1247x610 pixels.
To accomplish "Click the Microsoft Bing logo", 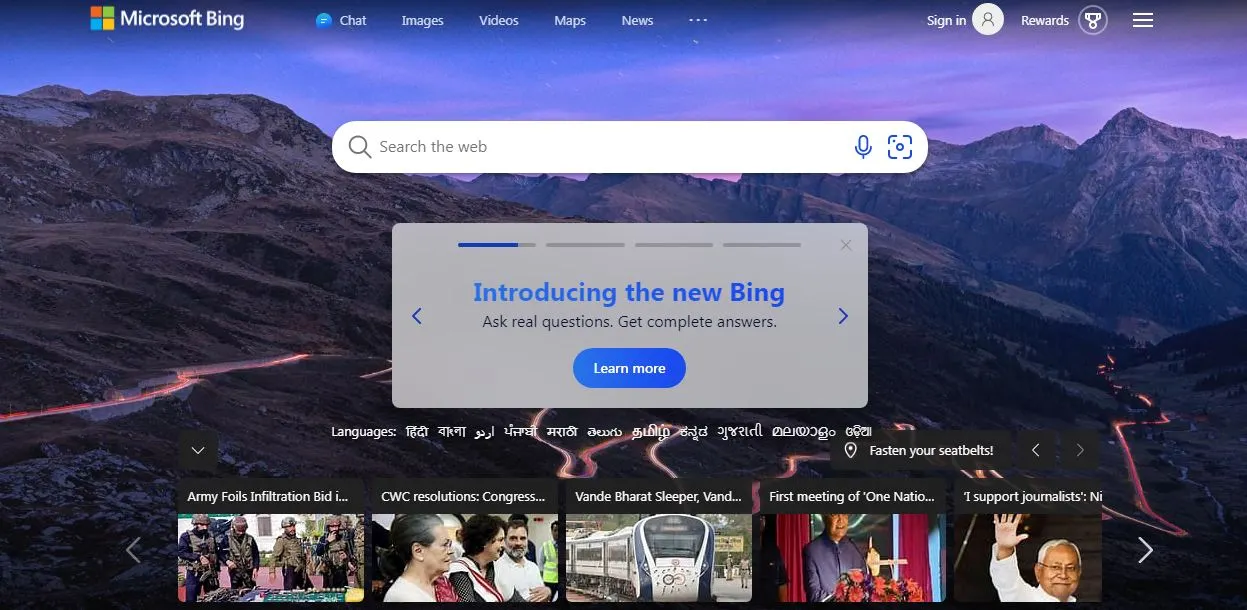I will pyautogui.click(x=167, y=18).
